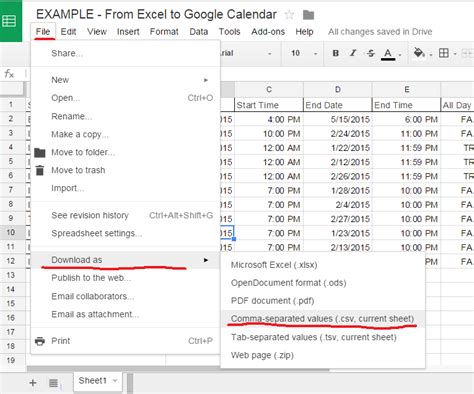Add a new sheet with the plus button
474x394 pixels.
[33, 383]
